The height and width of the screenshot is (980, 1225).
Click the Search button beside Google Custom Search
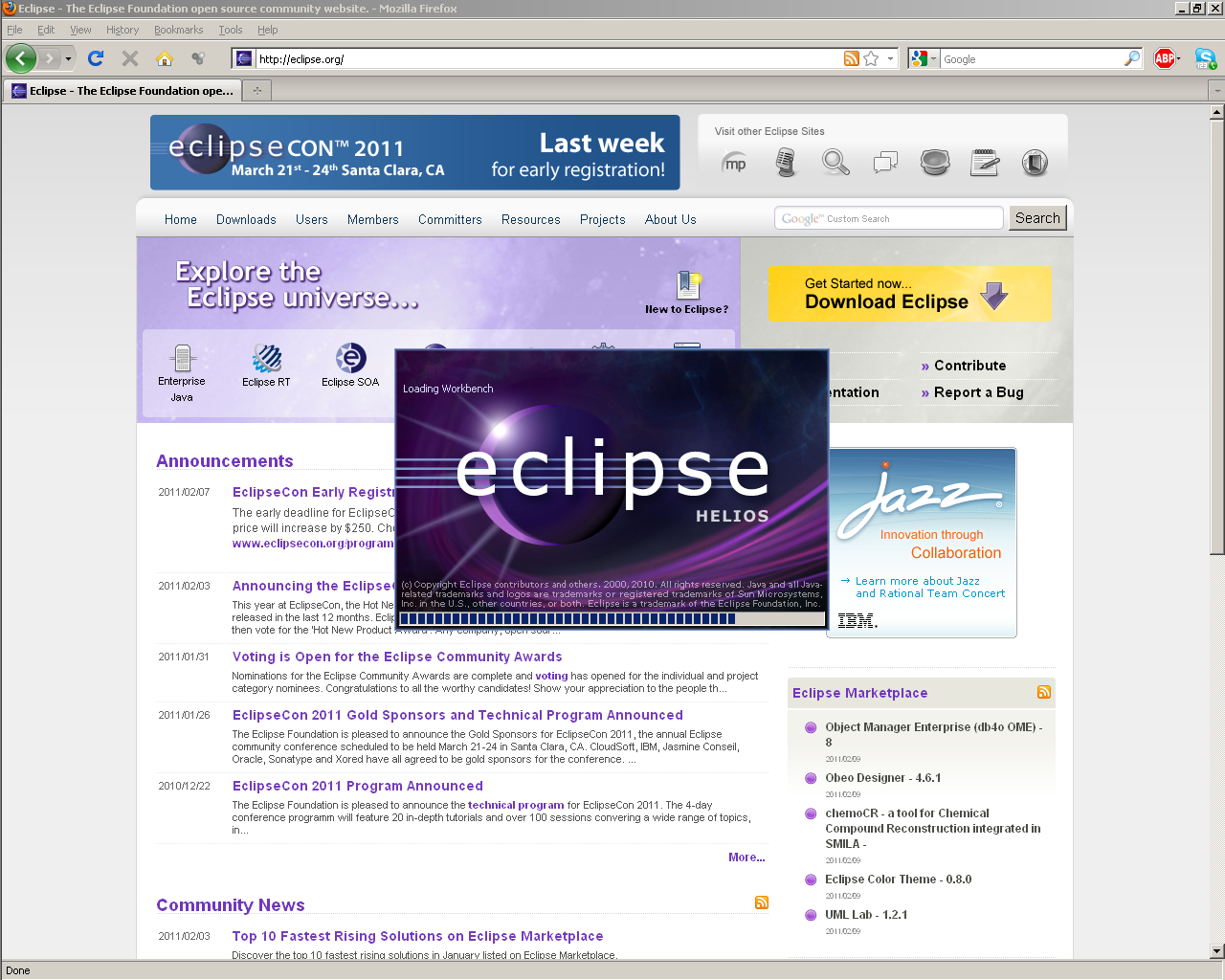click(1037, 218)
